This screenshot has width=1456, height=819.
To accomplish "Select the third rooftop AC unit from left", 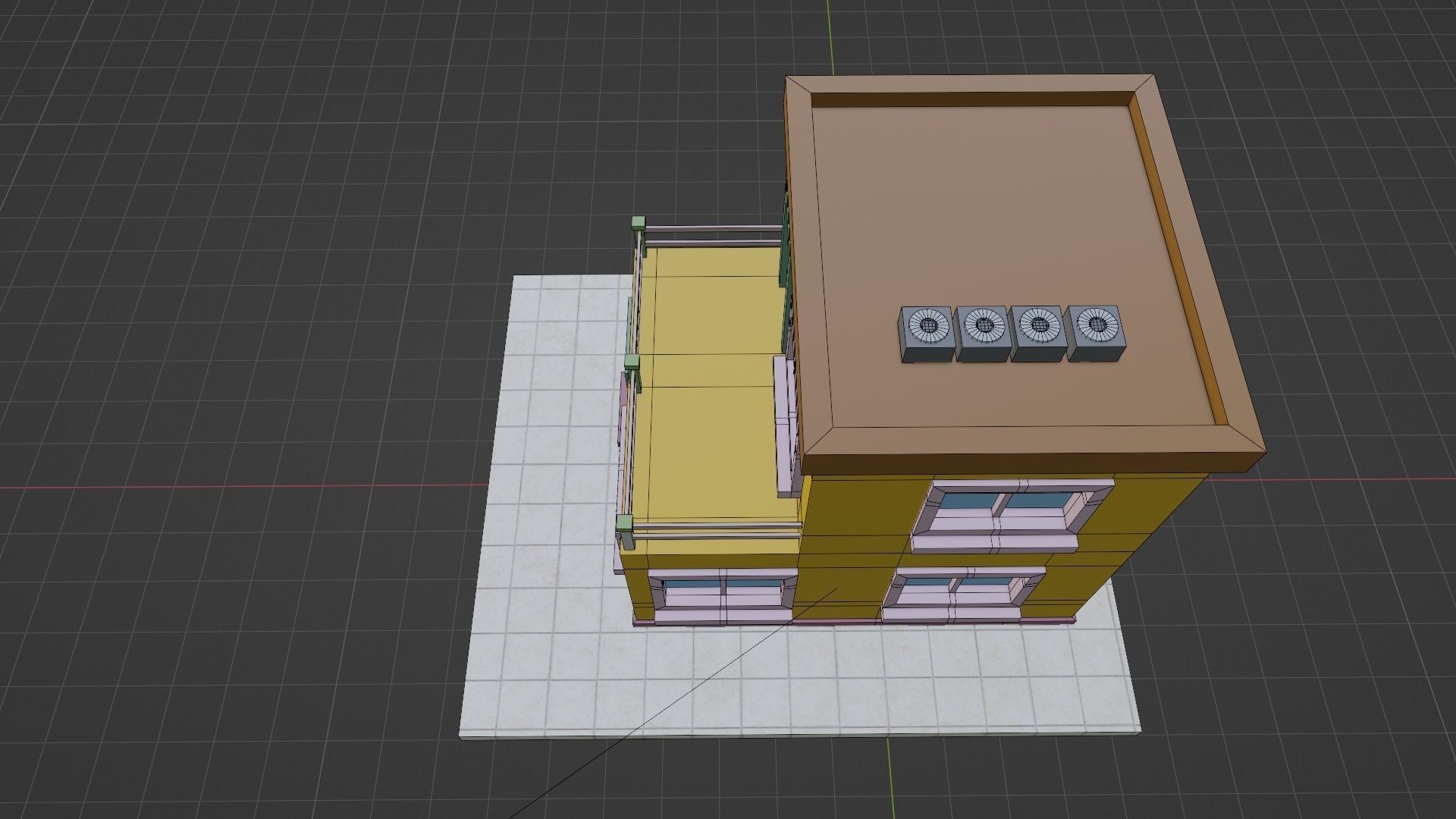I will pos(1039,334).
